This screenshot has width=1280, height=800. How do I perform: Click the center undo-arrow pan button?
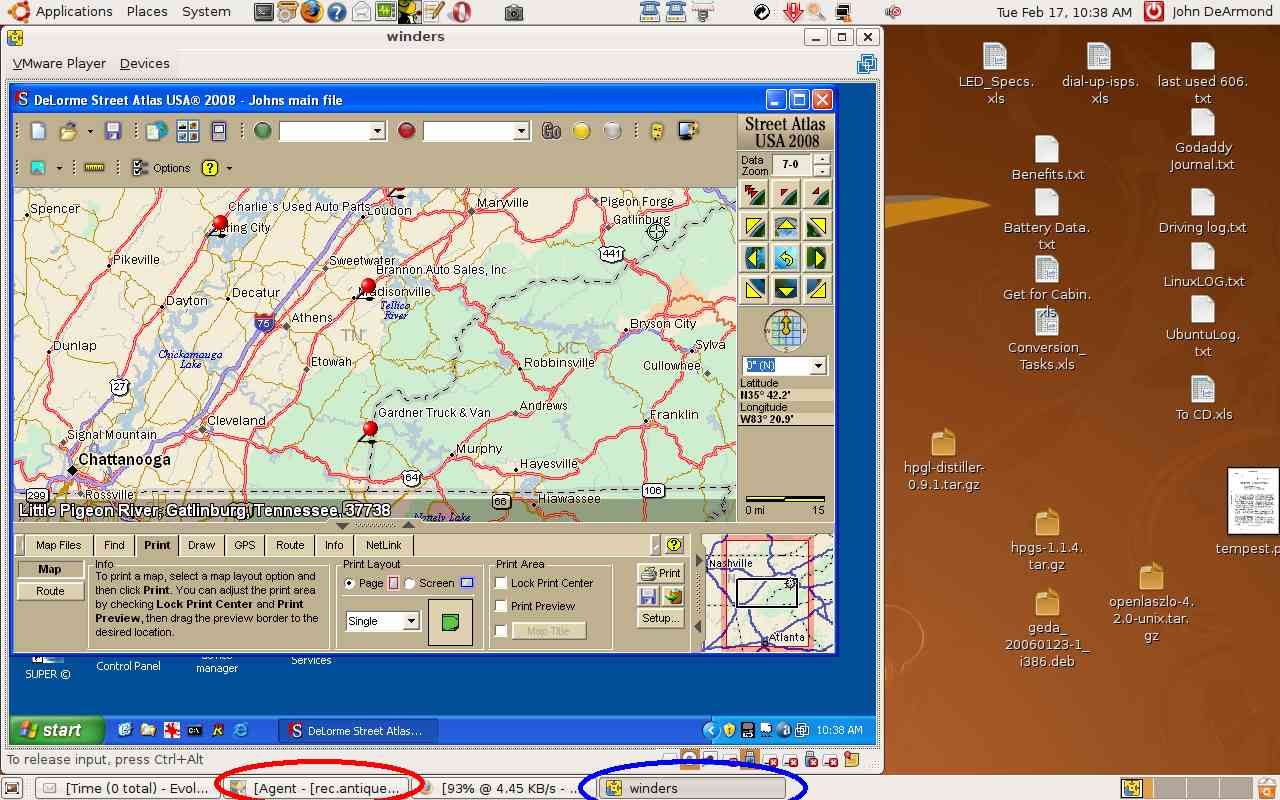click(x=786, y=258)
